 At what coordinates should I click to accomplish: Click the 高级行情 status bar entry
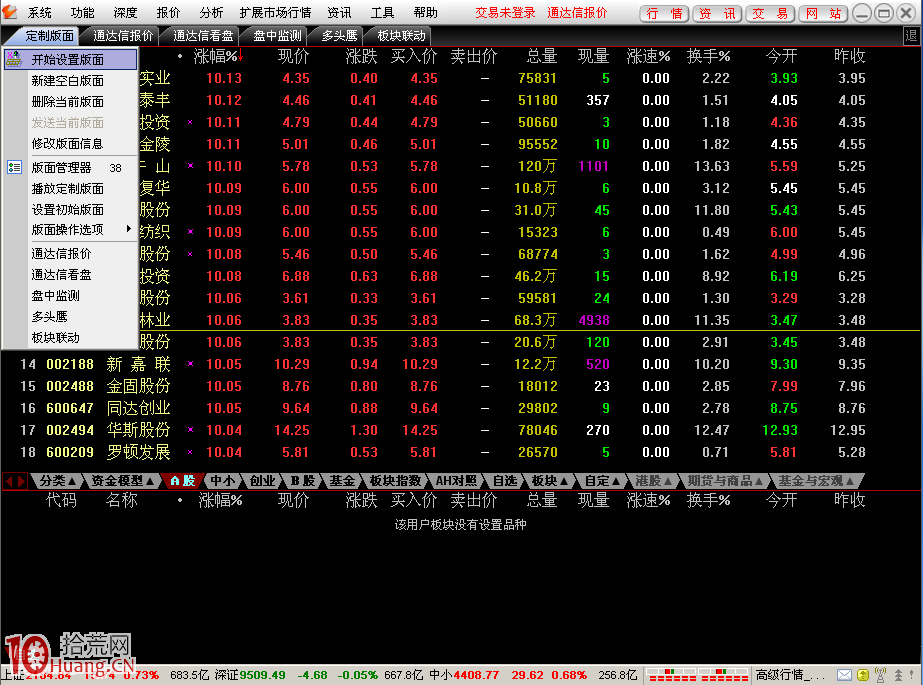(x=790, y=674)
